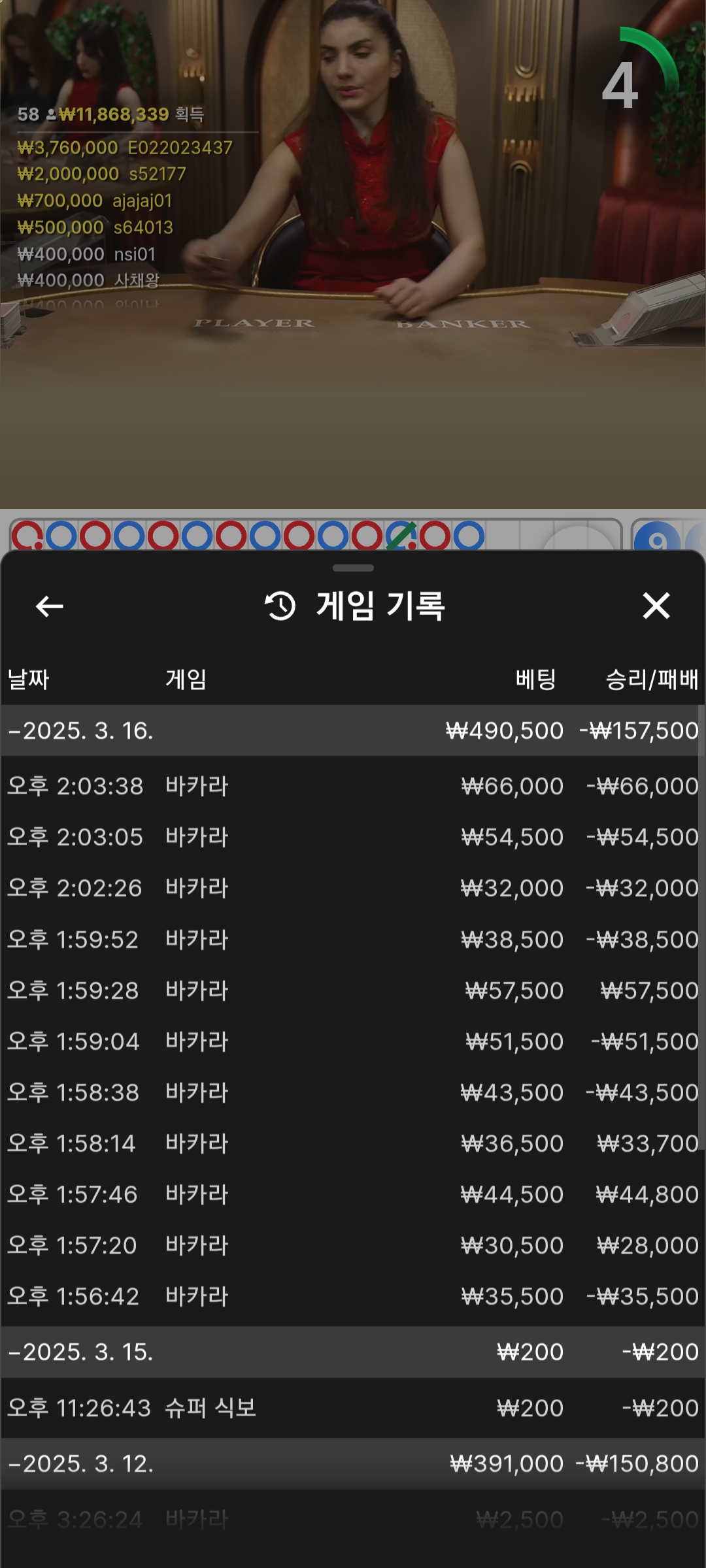Image resolution: width=706 pixels, height=1568 pixels.
Task: Click the history list scrollbar on right edge
Action: [701, 947]
